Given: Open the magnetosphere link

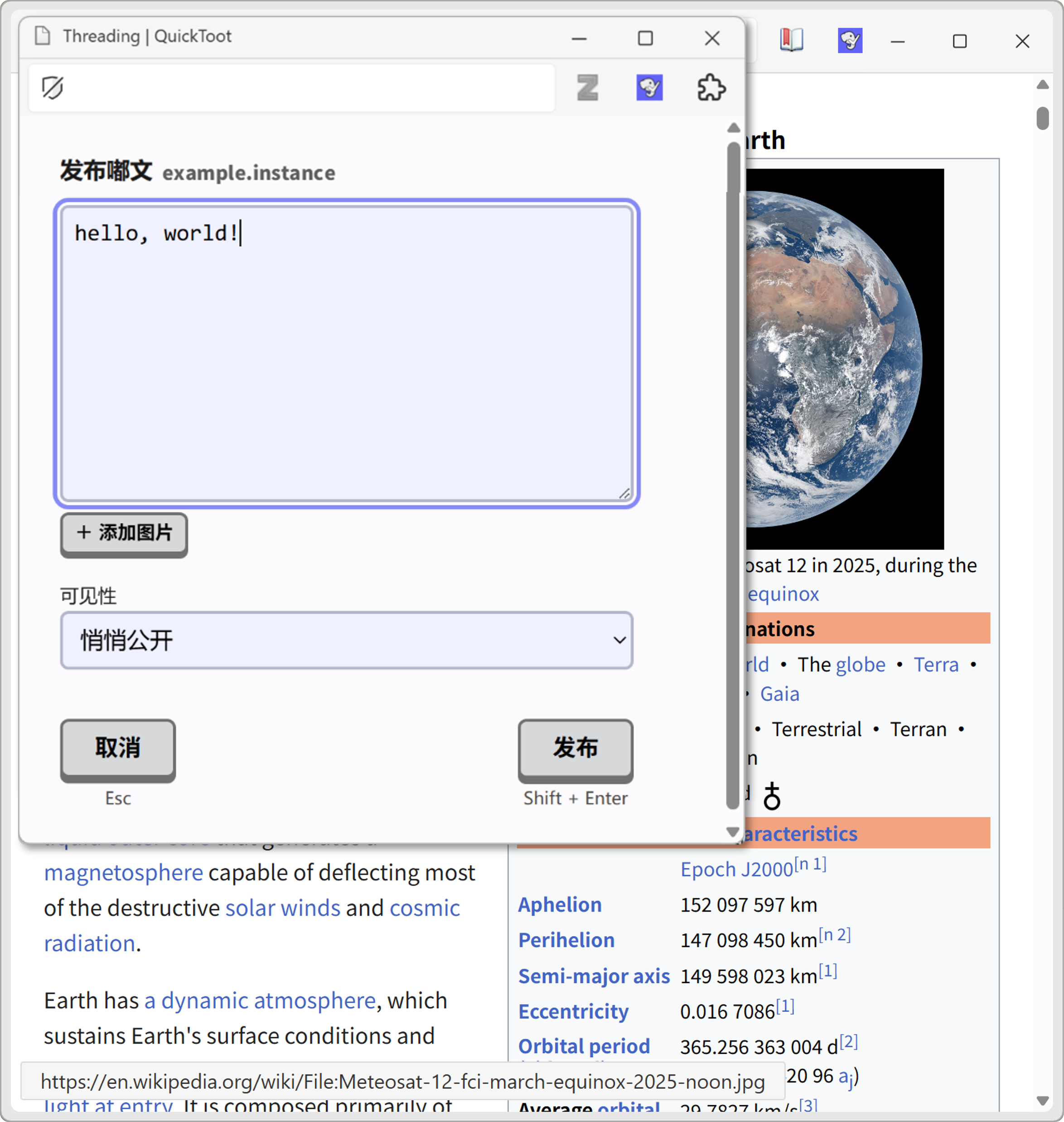Looking at the screenshot, I should (123, 873).
